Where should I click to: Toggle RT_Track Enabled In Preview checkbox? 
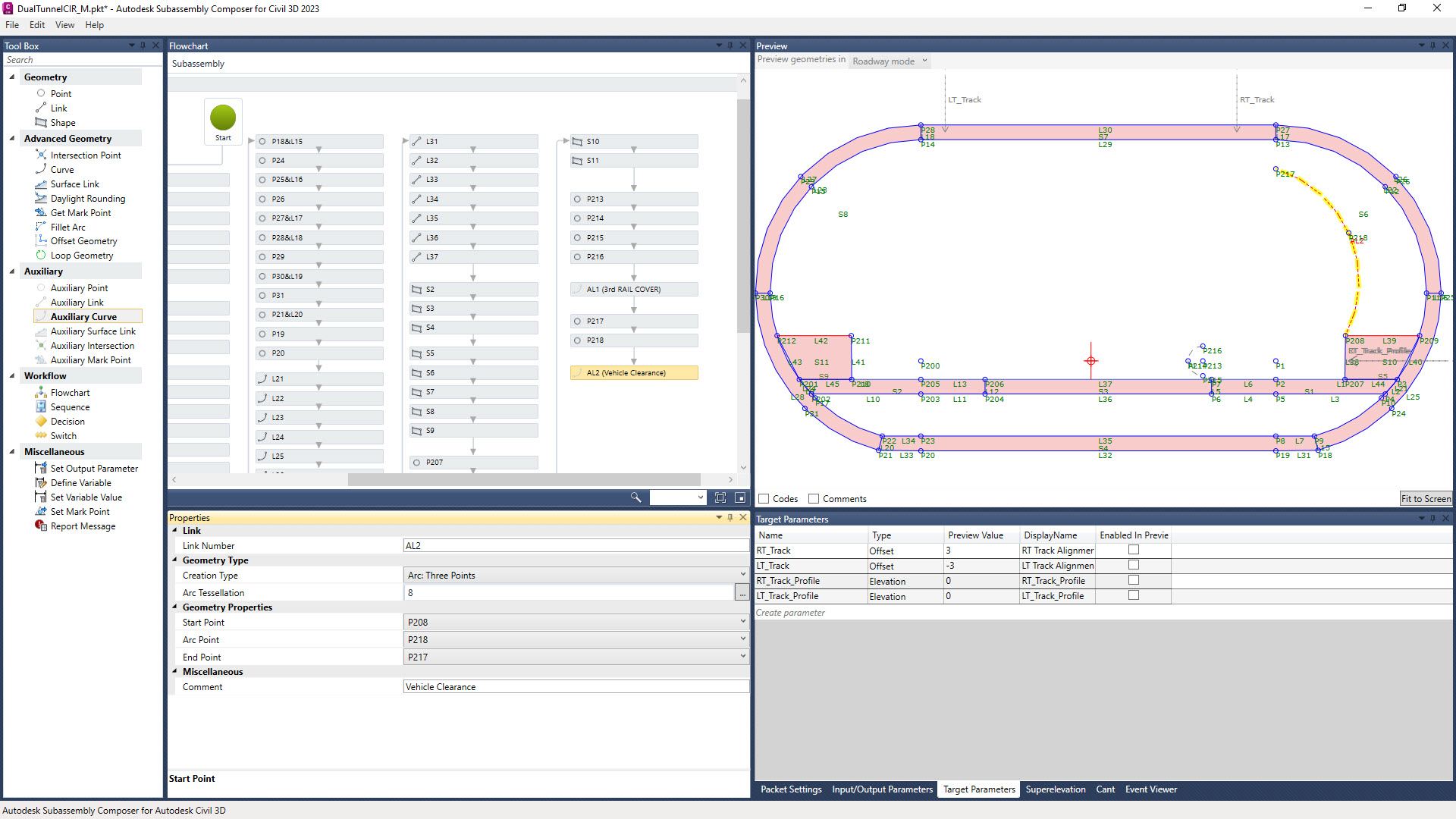(1134, 550)
